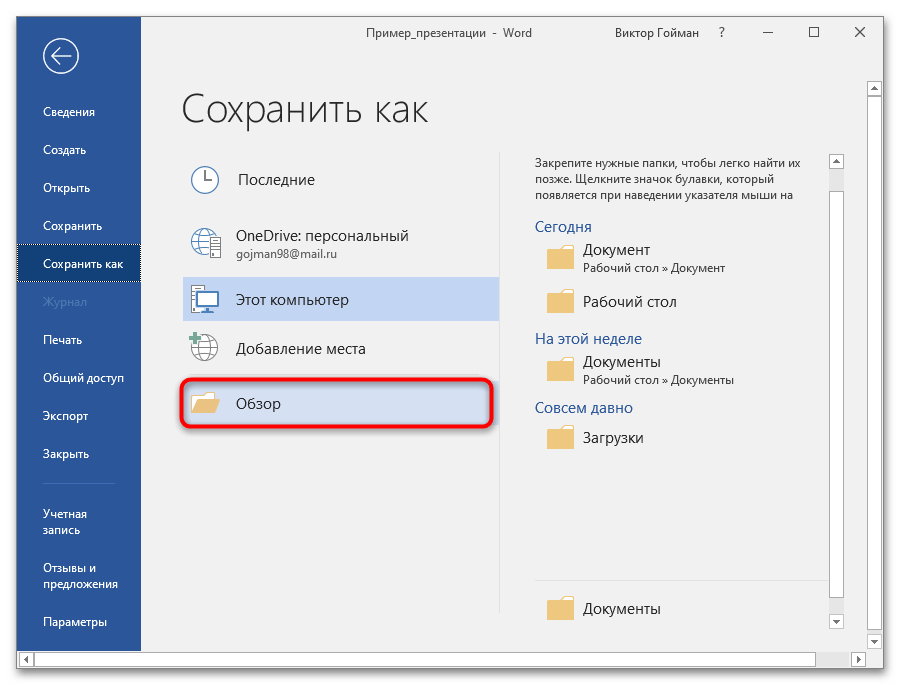900x685 pixels.
Task: Click the horizontal scrollbar right arrow
Action: [x=858, y=659]
